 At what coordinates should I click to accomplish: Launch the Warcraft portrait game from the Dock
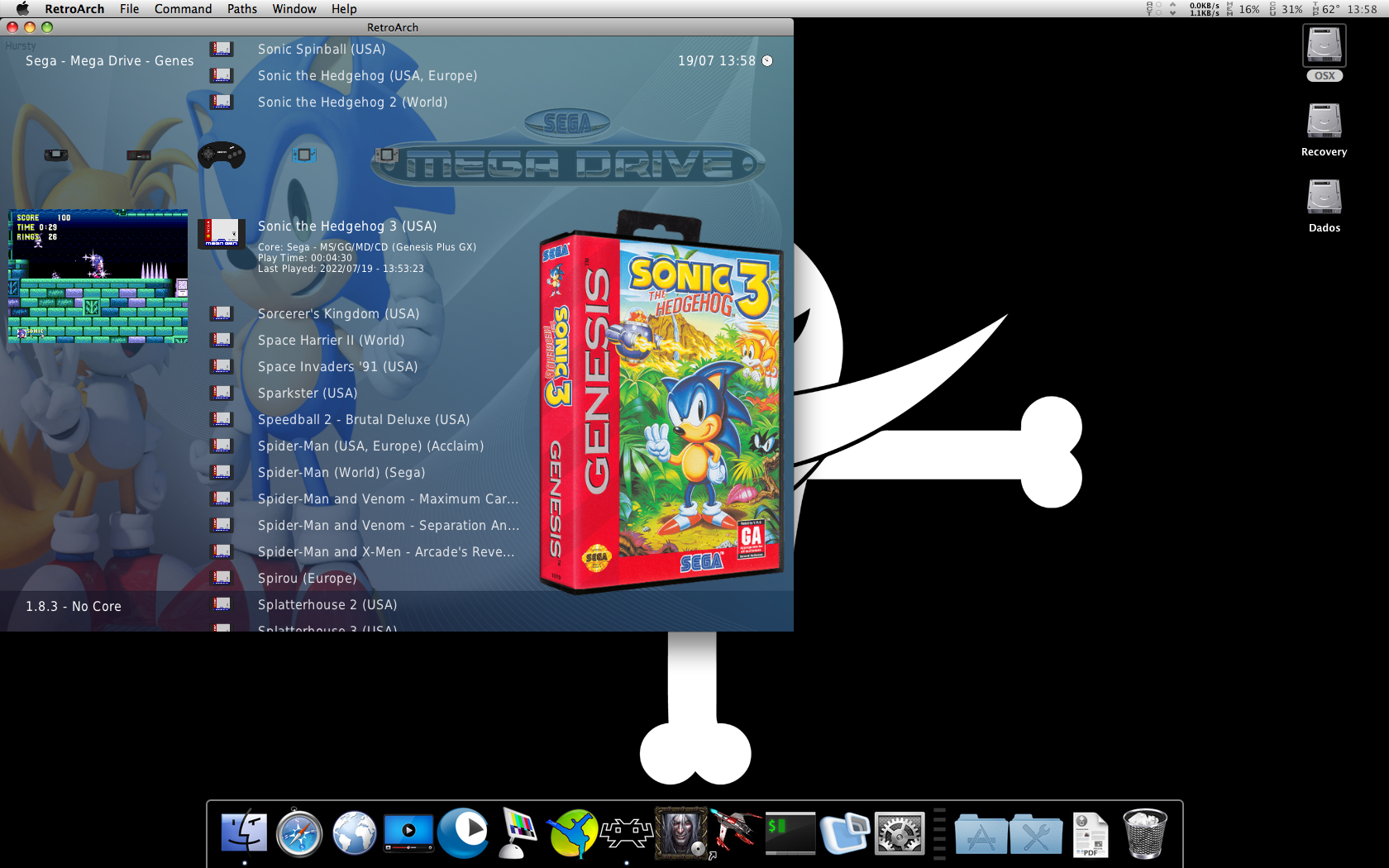pos(681,832)
